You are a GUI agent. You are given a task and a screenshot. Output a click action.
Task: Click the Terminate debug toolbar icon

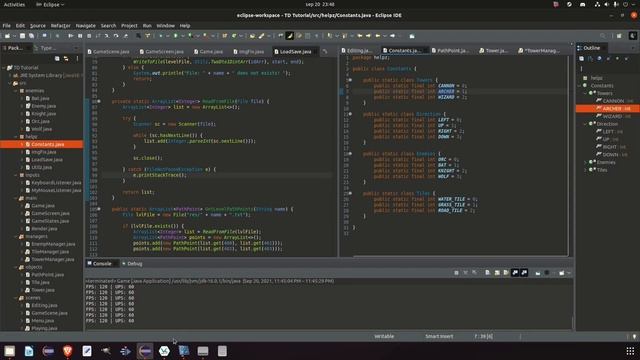click(89, 36)
